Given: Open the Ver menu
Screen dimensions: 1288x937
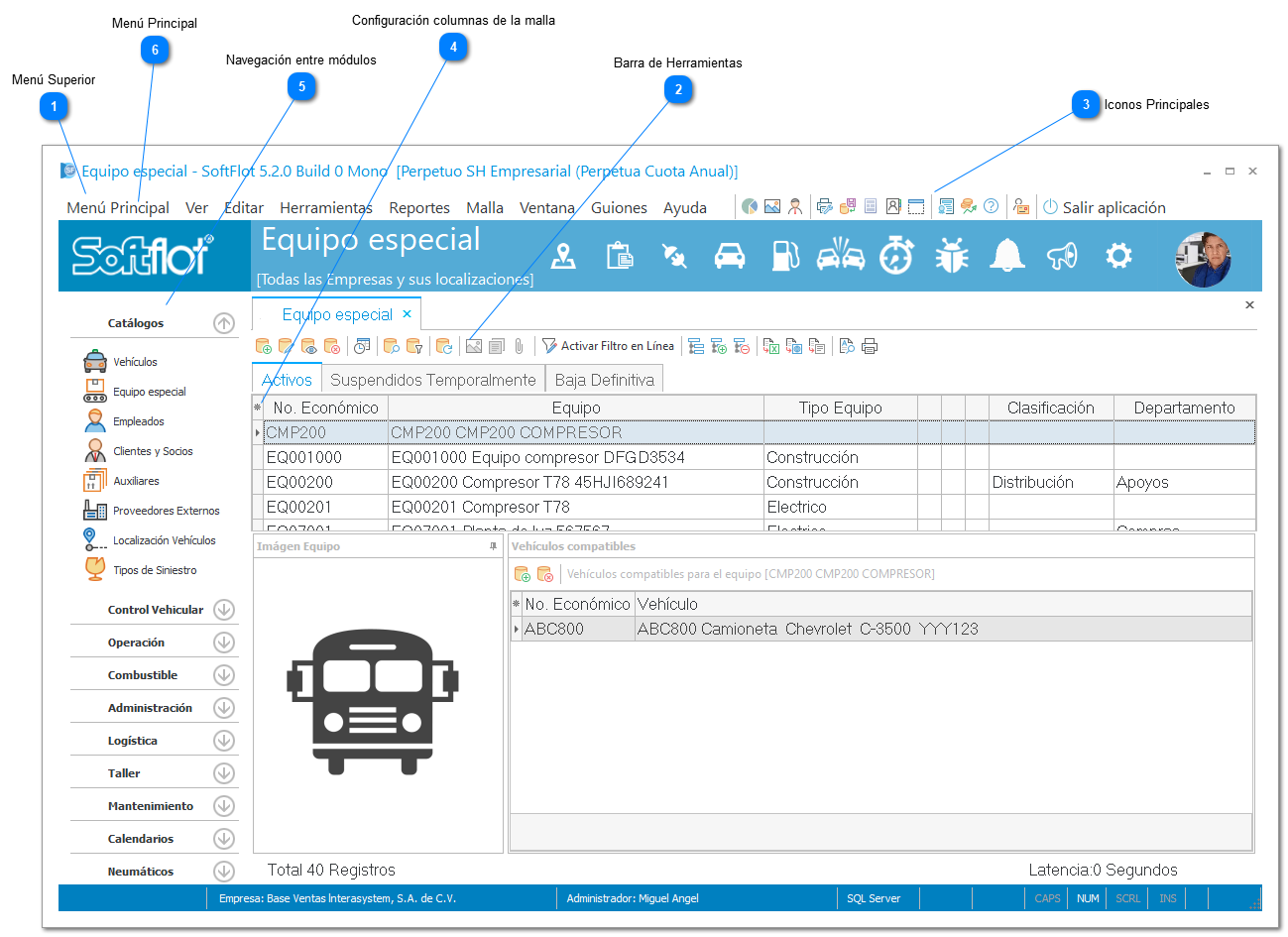Looking at the screenshot, I should click(x=196, y=207).
